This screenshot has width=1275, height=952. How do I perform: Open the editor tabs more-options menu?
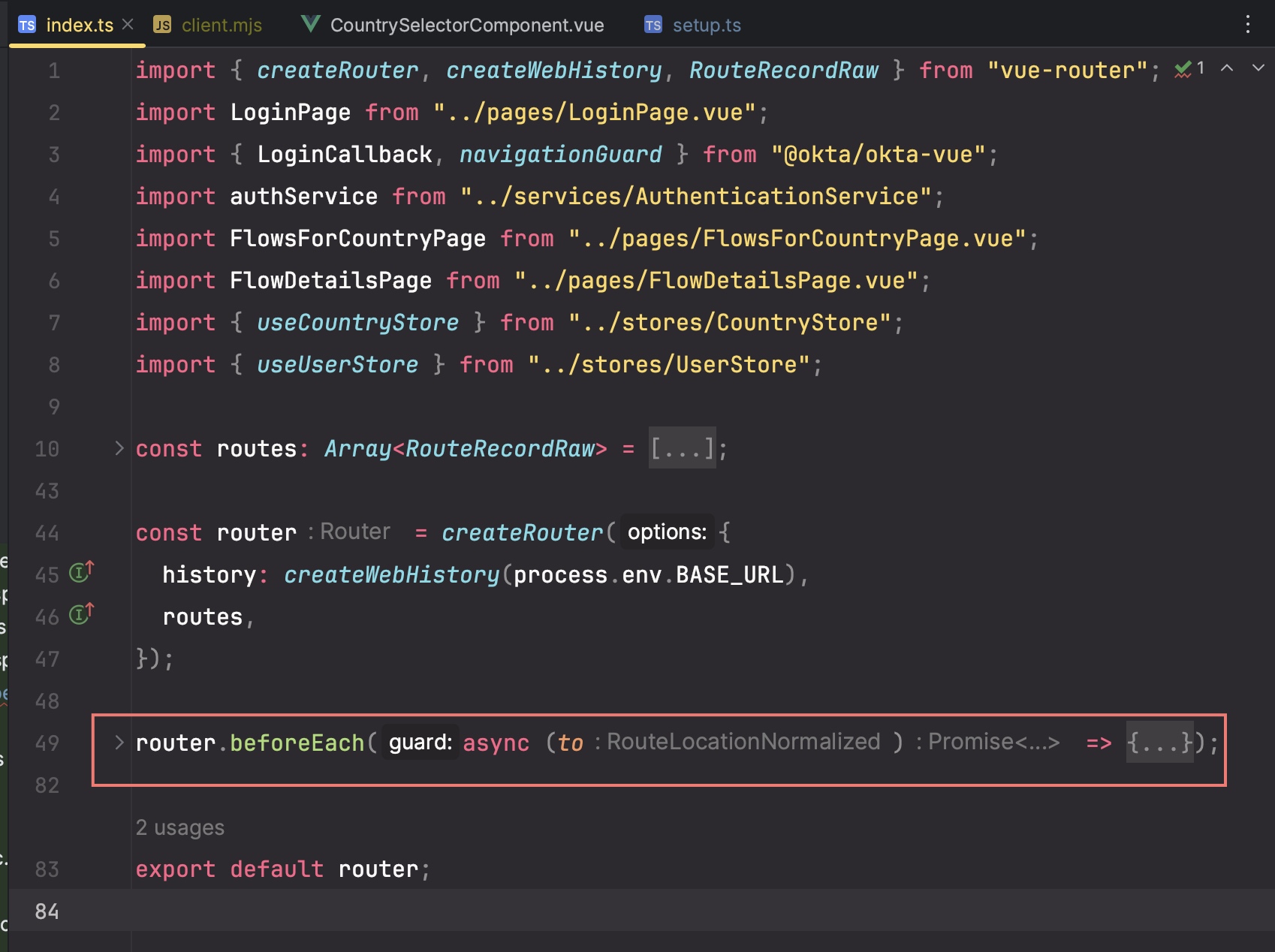click(x=1248, y=24)
